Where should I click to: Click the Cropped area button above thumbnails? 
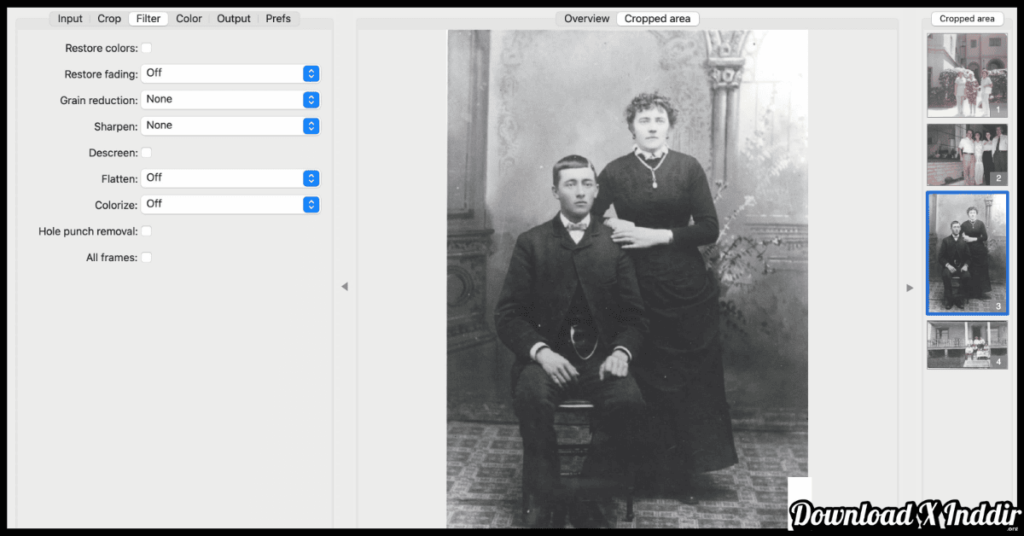966,19
